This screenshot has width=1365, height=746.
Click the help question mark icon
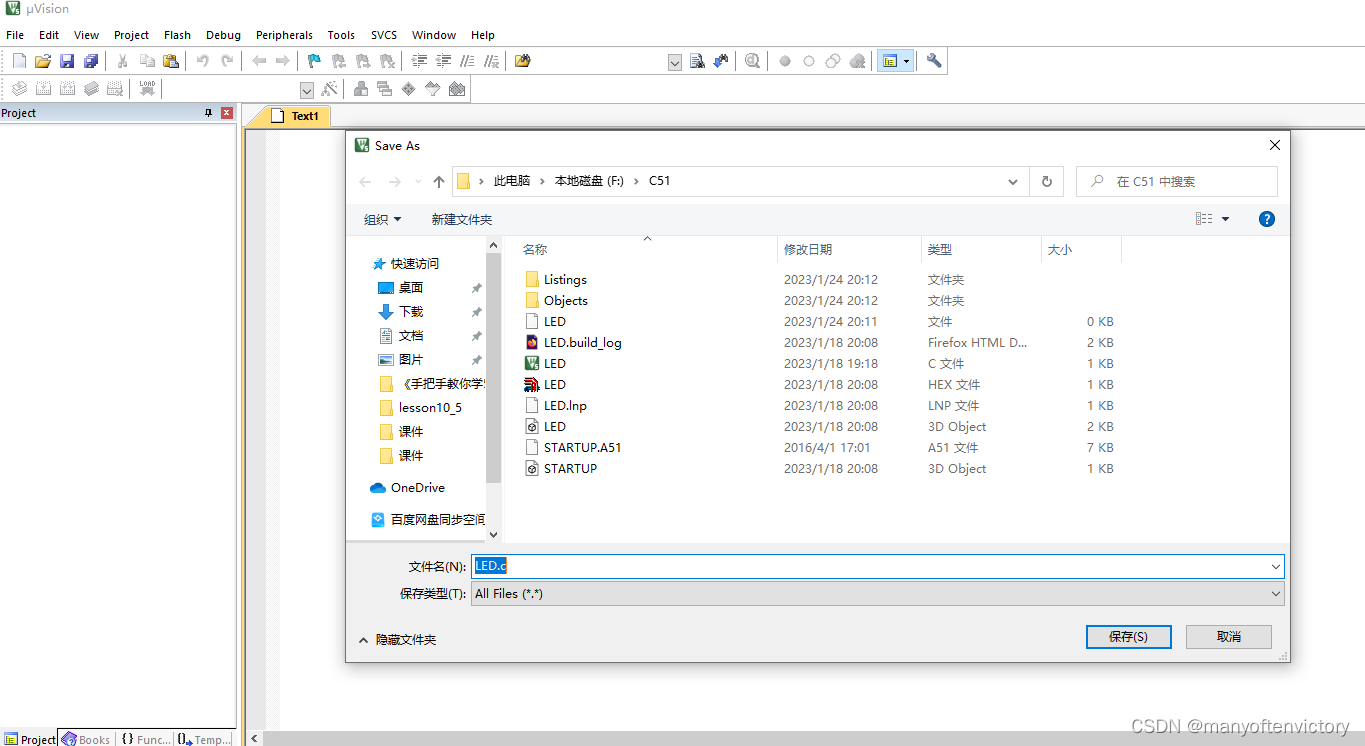1267,219
